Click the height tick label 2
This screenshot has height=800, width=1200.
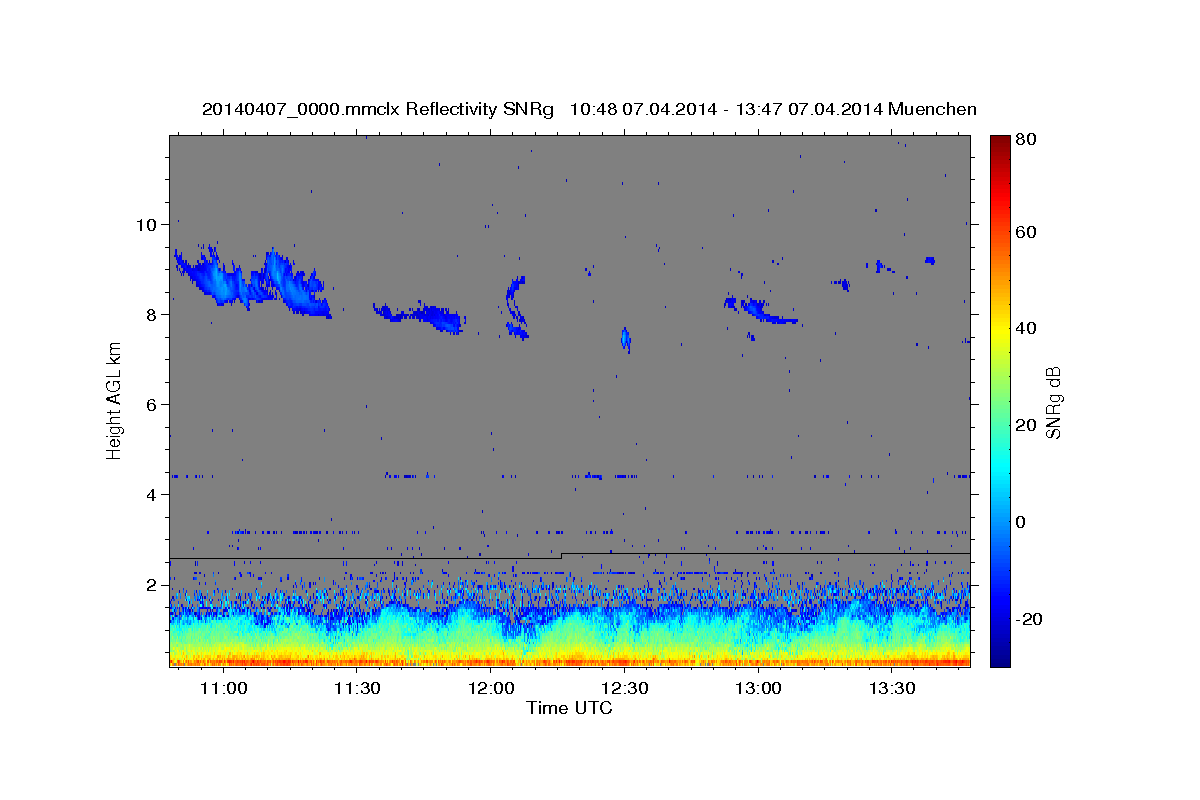pos(152,585)
